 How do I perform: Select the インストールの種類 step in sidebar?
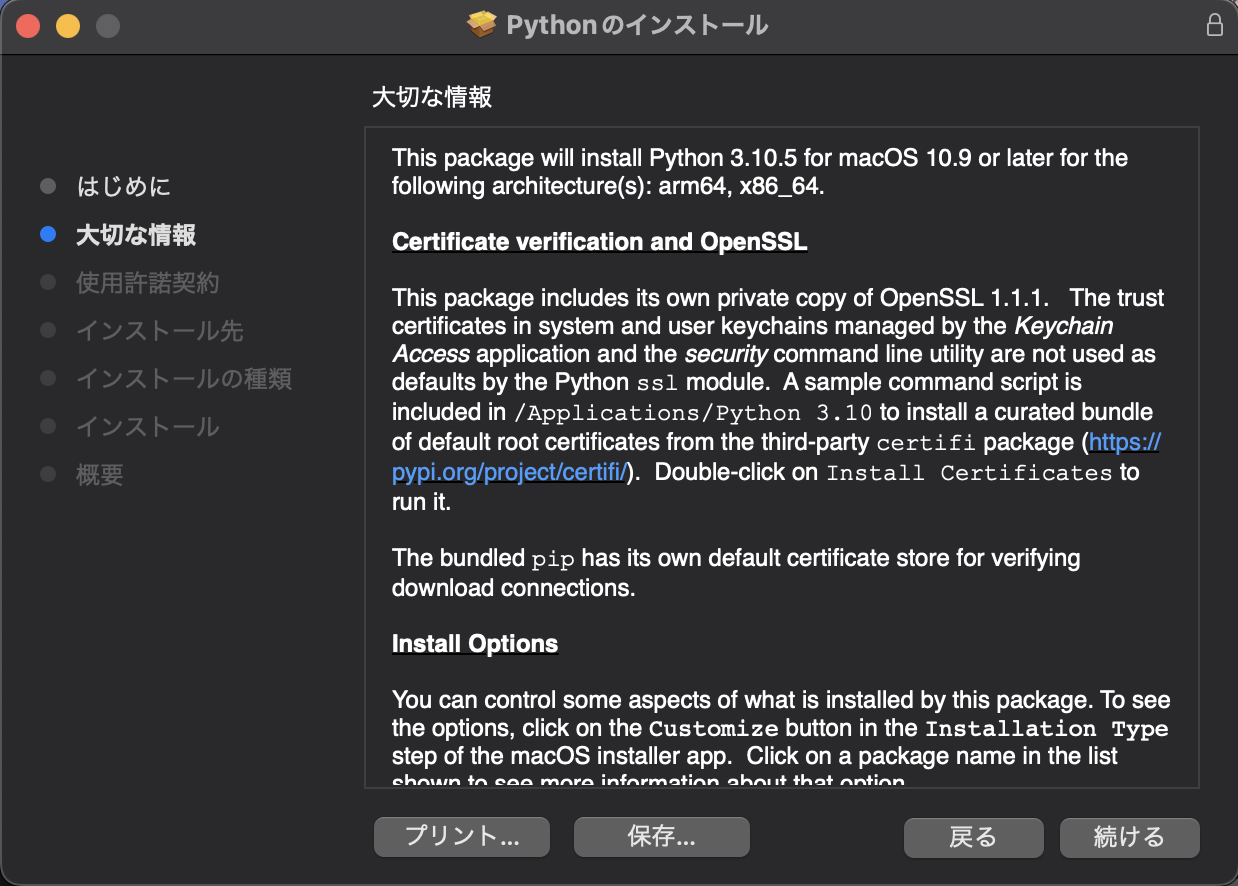tap(184, 378)
